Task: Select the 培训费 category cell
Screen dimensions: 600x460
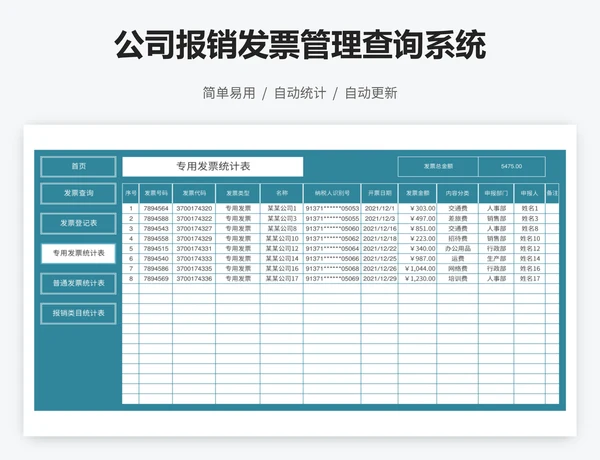Action: point(458,279)
